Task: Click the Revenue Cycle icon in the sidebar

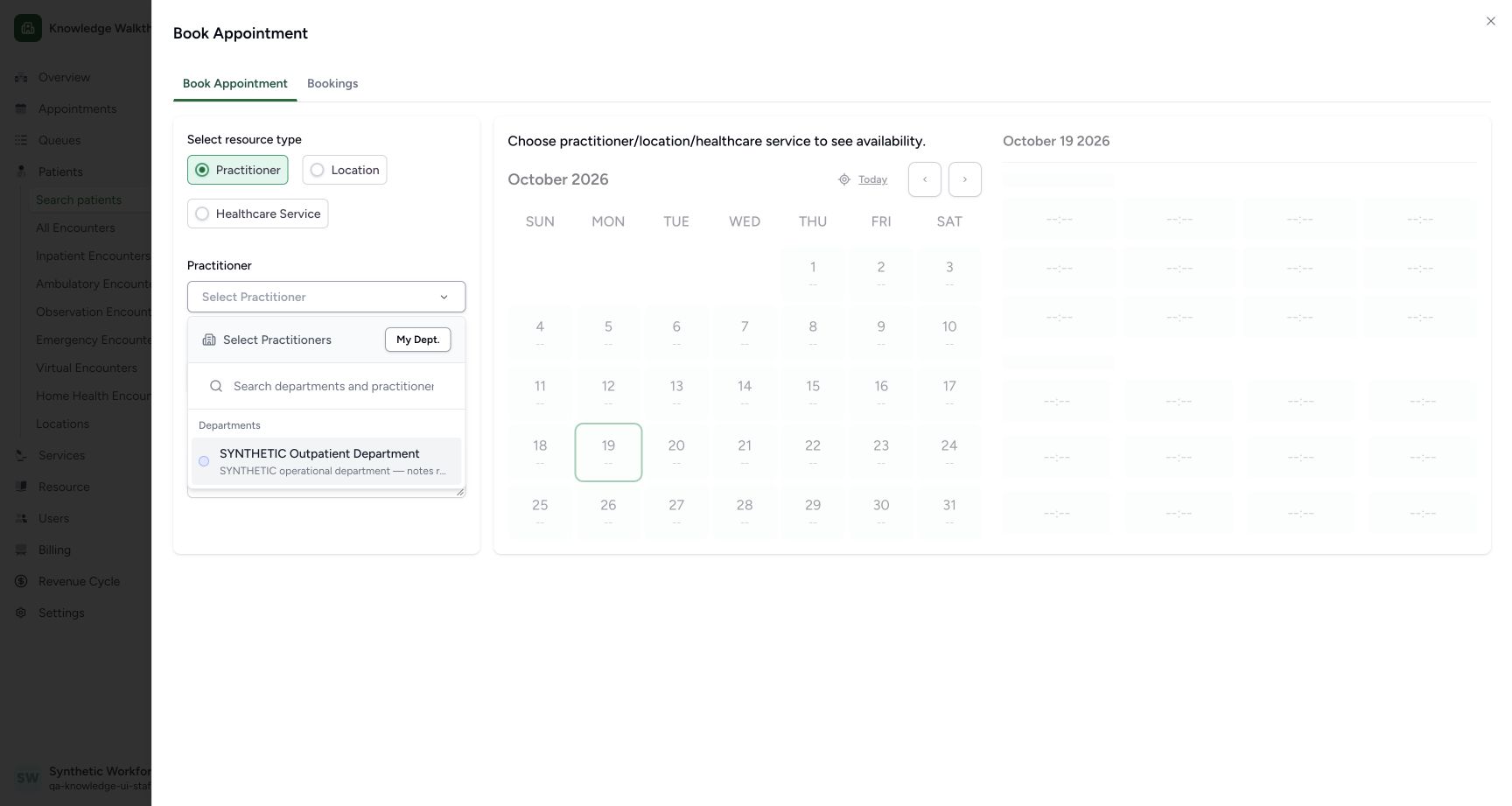Action: (x=21, y=581)
